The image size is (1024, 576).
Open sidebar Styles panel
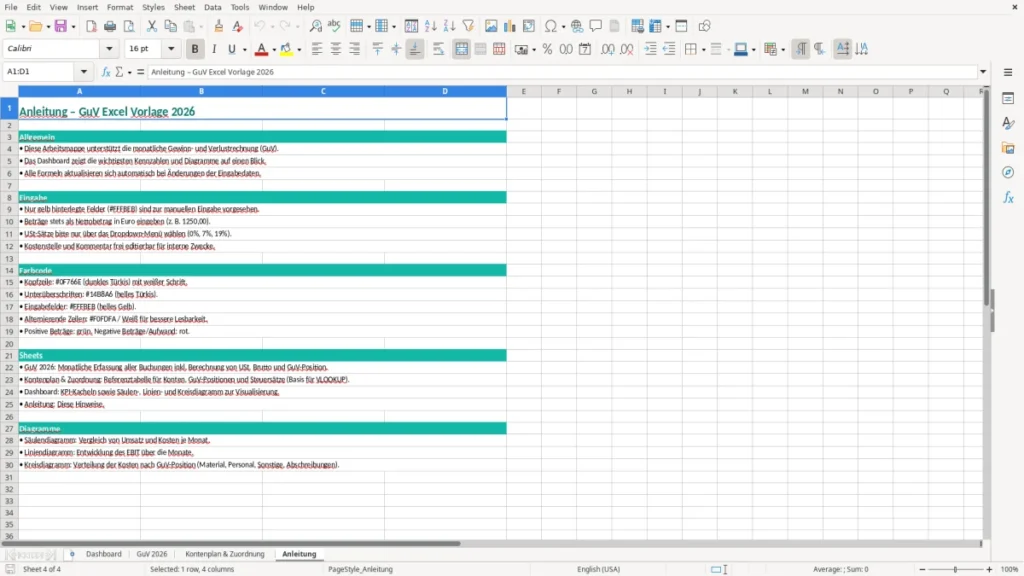point(1008,123)
